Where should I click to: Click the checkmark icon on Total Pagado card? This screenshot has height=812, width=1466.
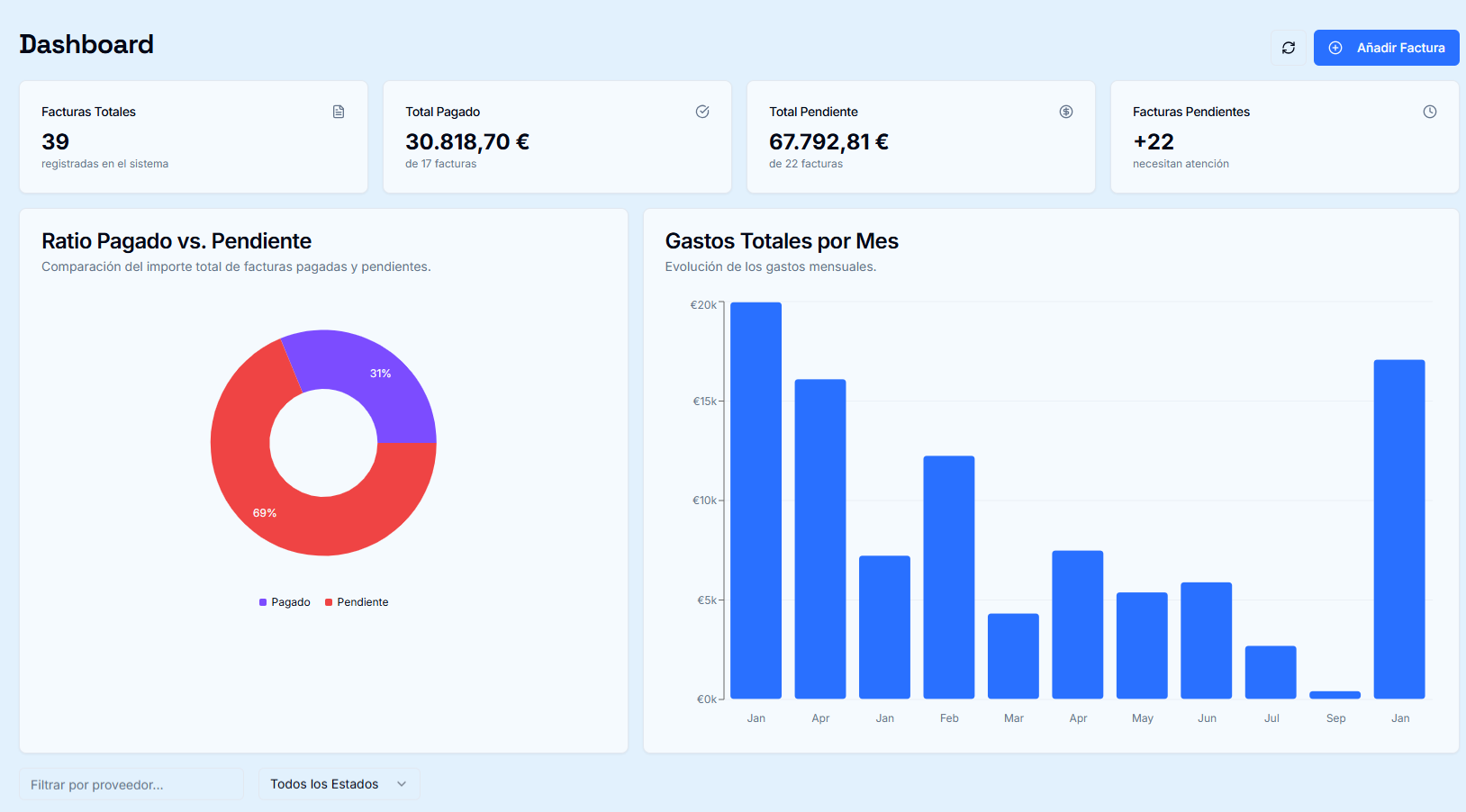pos(702,112)
